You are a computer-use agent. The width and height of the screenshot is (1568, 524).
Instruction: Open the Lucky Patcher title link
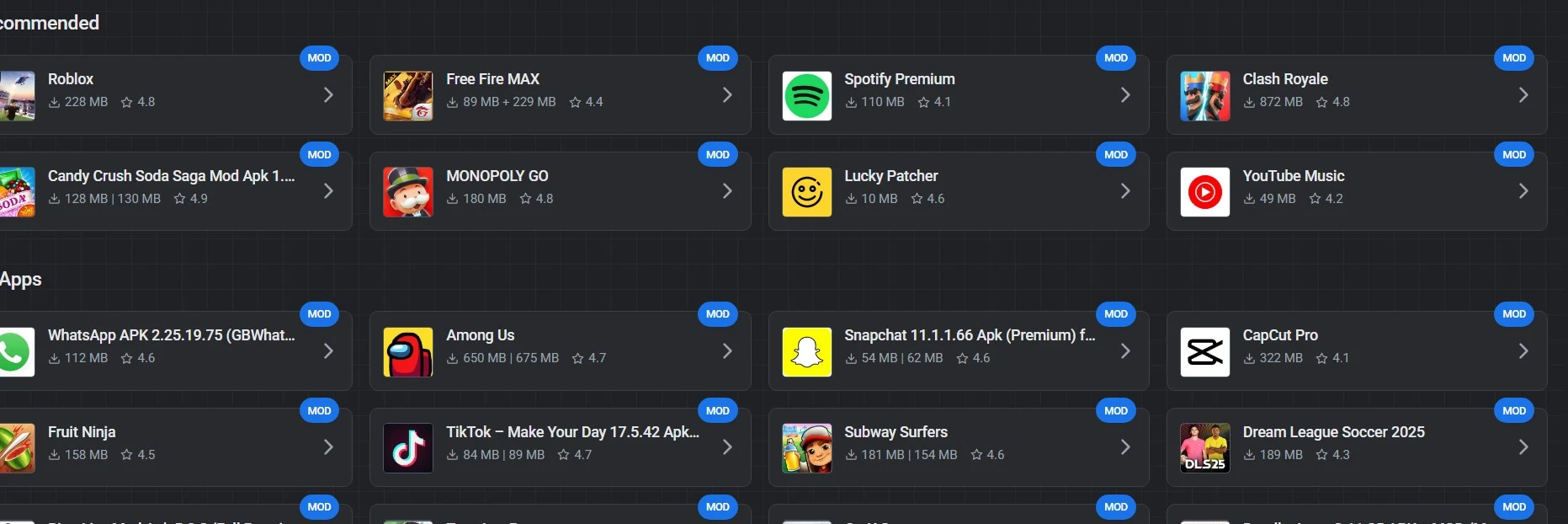[891, 176]
